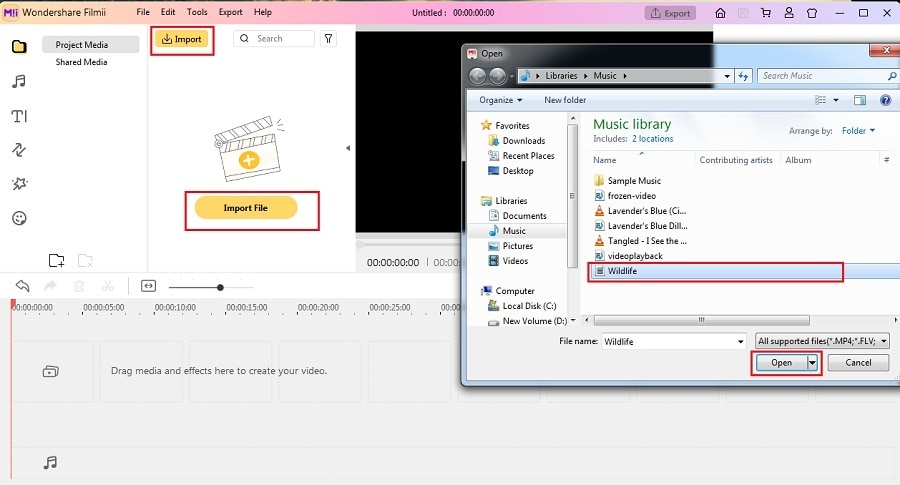Click the yellow Import button

click(x=181, y=39)
